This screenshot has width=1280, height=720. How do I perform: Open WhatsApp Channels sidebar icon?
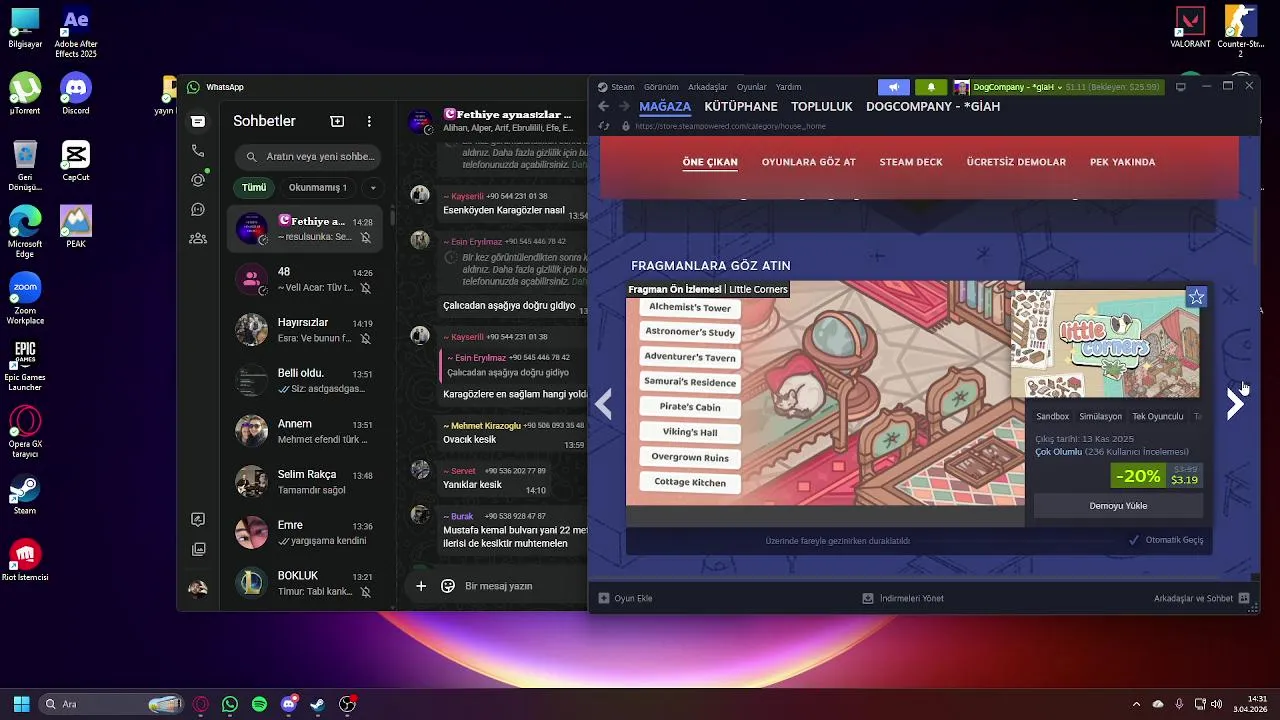[x=198, y=209]
